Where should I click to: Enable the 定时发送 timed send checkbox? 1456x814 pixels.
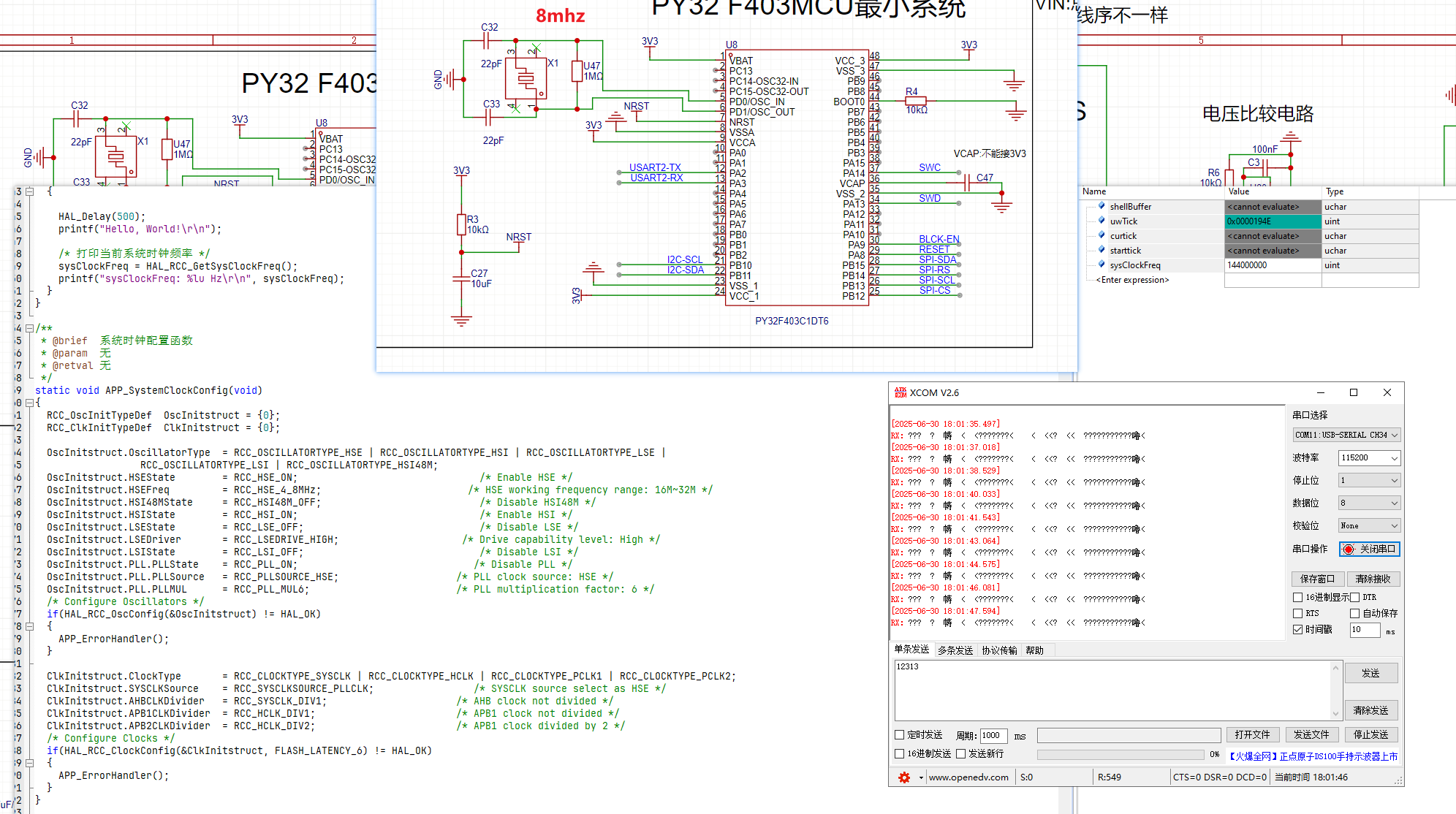(x=900, y=735)
